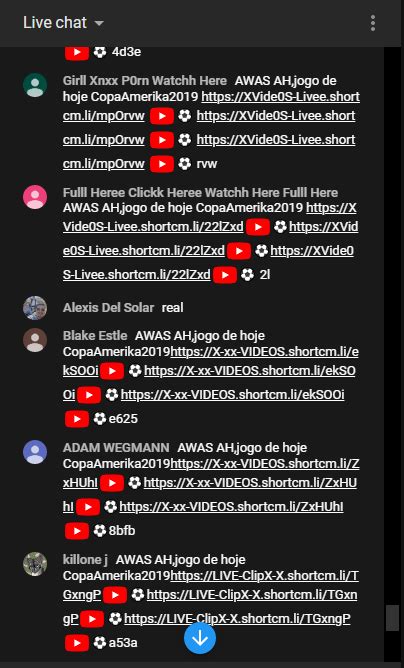Select the author name Blake Estle
404x668 pixels.
click(95, 336)
